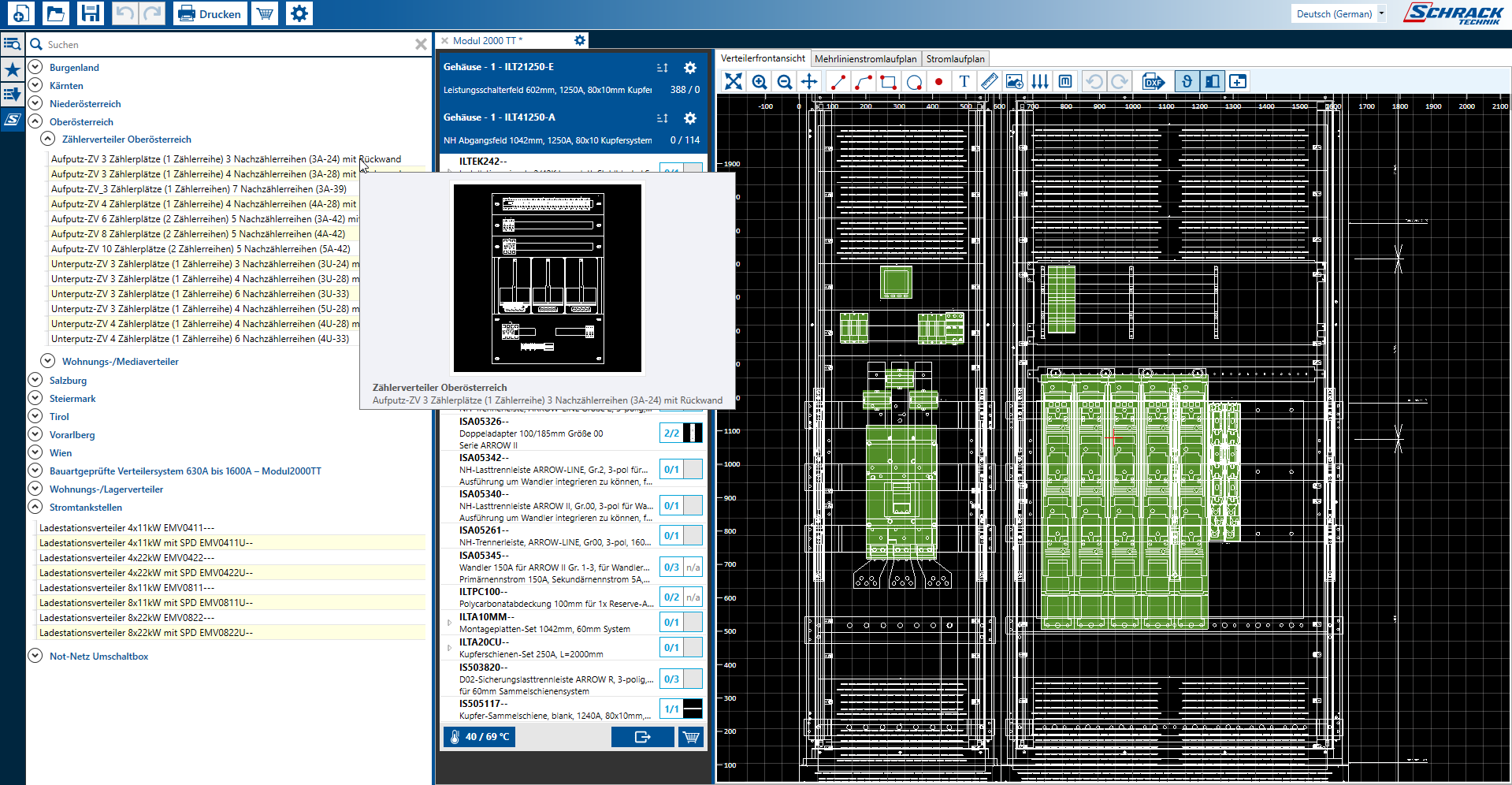Sort items of Gehäuse ILT41250-A

pos(663,118)
